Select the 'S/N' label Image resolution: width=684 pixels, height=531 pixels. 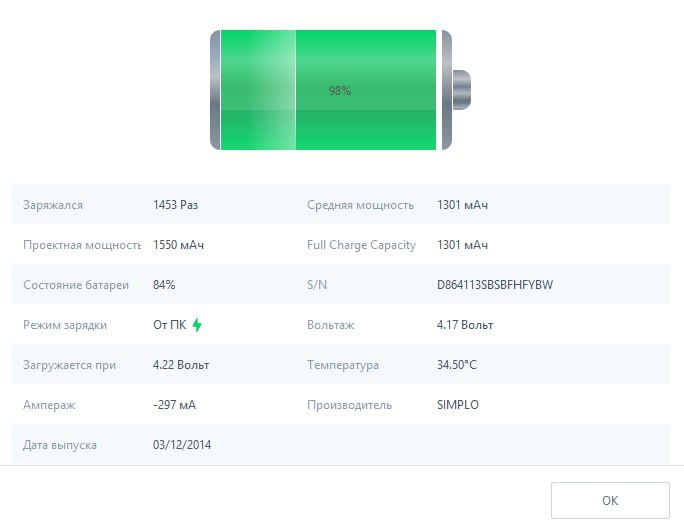coord(317,285)
